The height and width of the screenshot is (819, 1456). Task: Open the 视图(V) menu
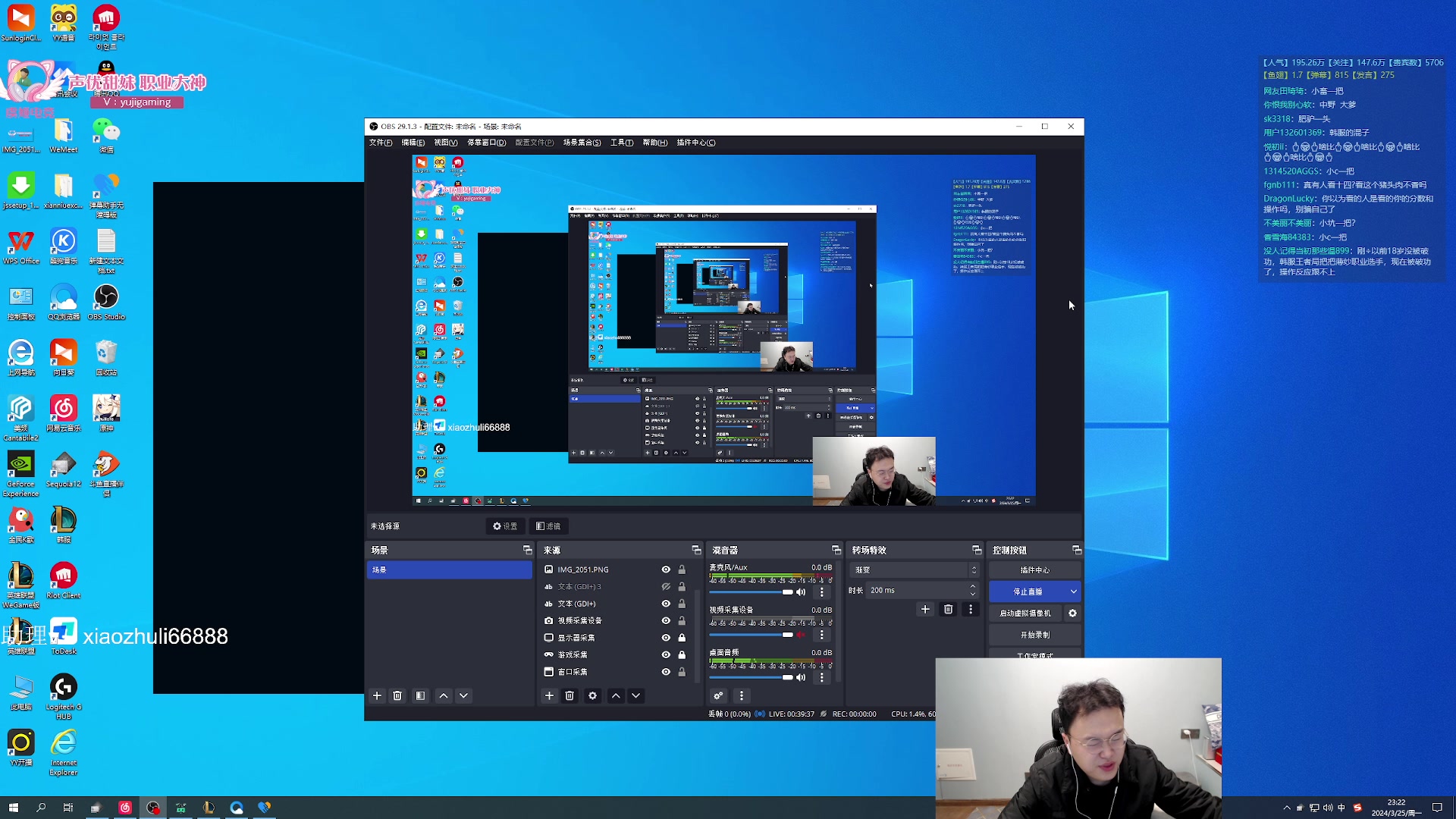446,143
